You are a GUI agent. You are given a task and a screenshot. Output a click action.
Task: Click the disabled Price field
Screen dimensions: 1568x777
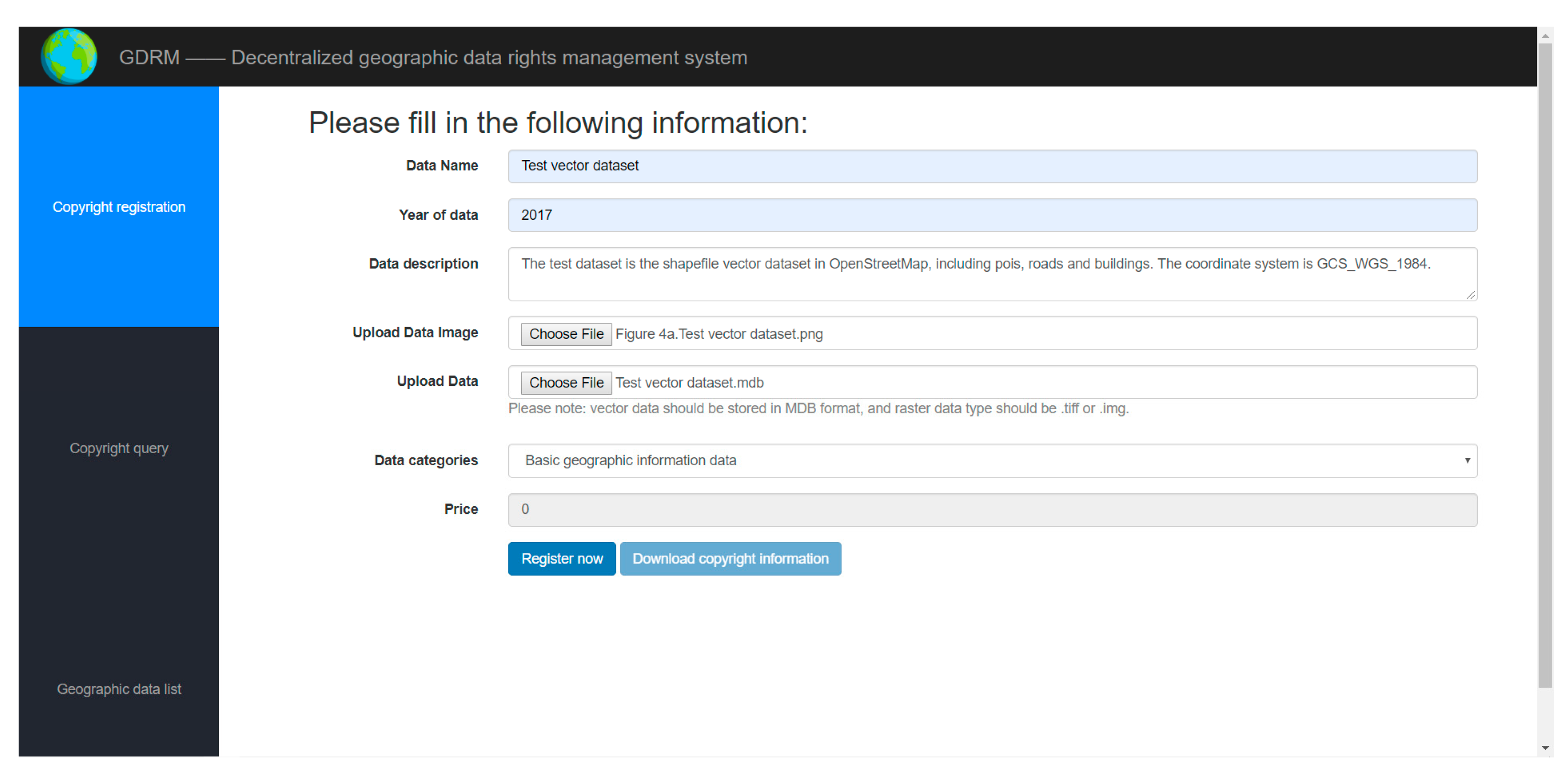992,509
